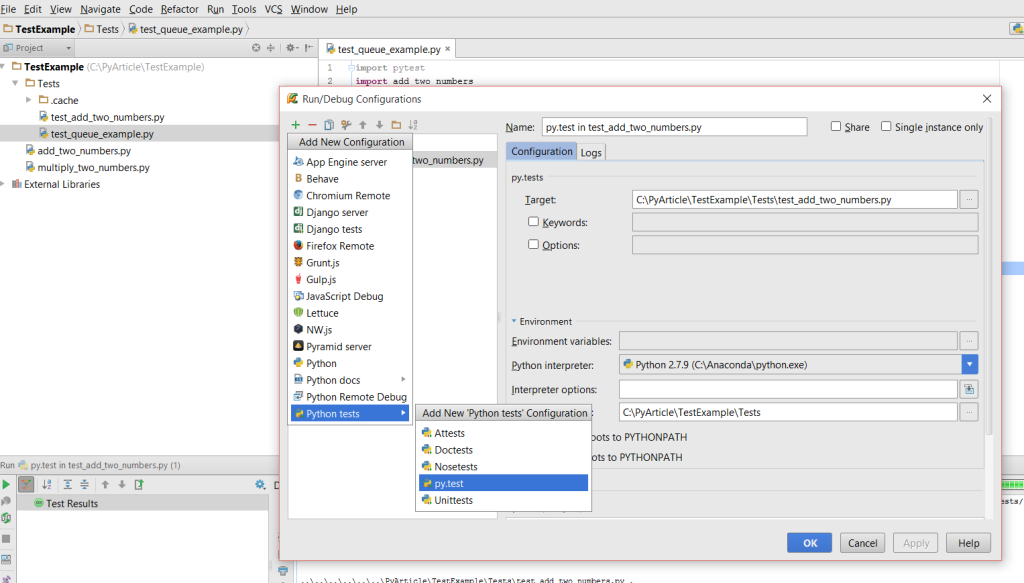The width and height of the screenshot is (1024, 583).
Task: Click the green Rerun play icon in Run panel
Action: click(6, 484)
